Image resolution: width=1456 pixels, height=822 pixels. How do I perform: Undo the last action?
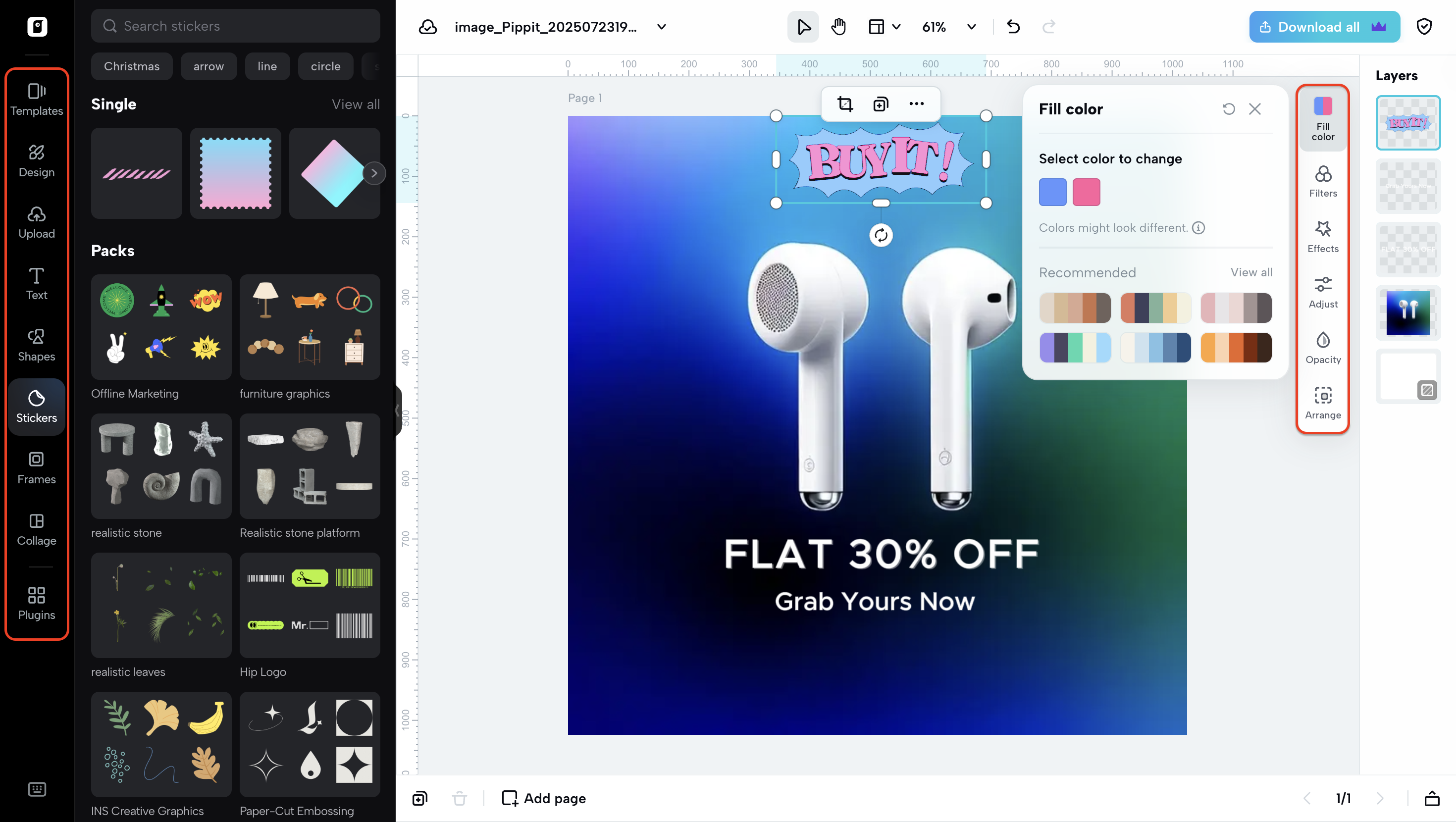[1012, 26]
